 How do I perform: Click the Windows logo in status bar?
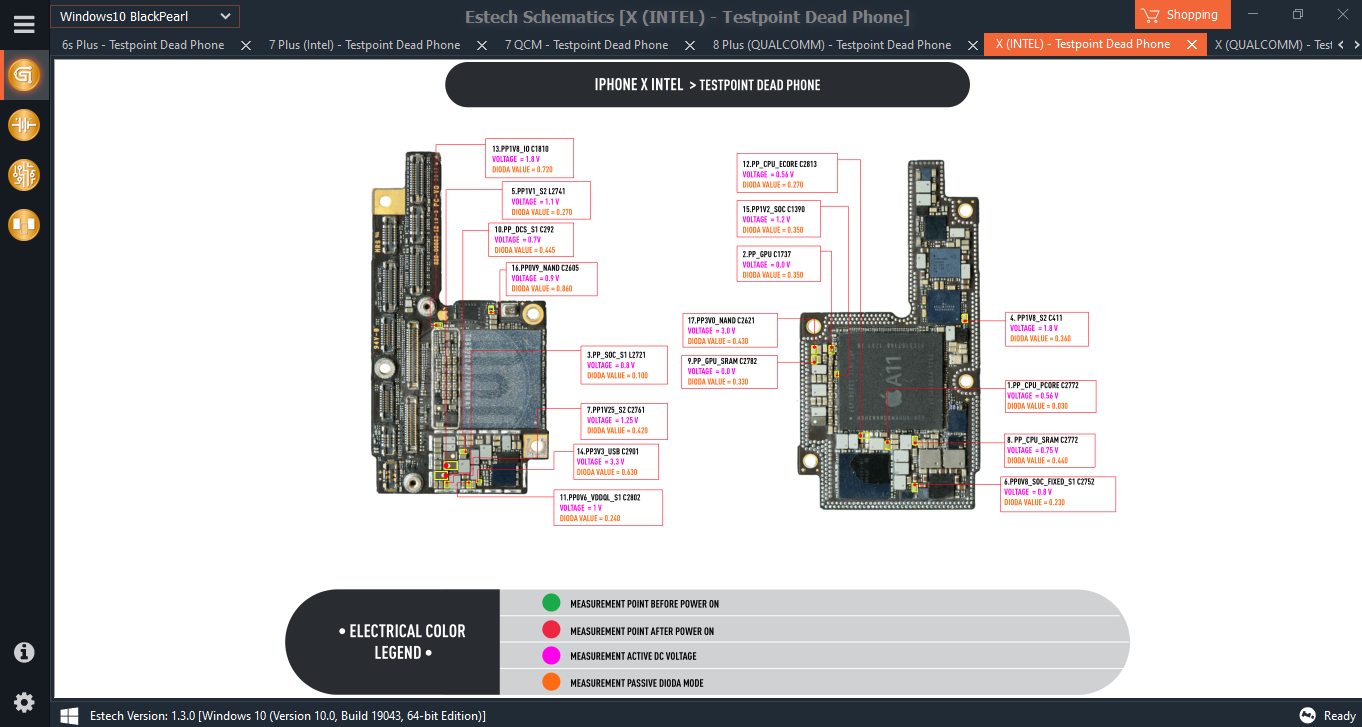click(x=69, y=715)
